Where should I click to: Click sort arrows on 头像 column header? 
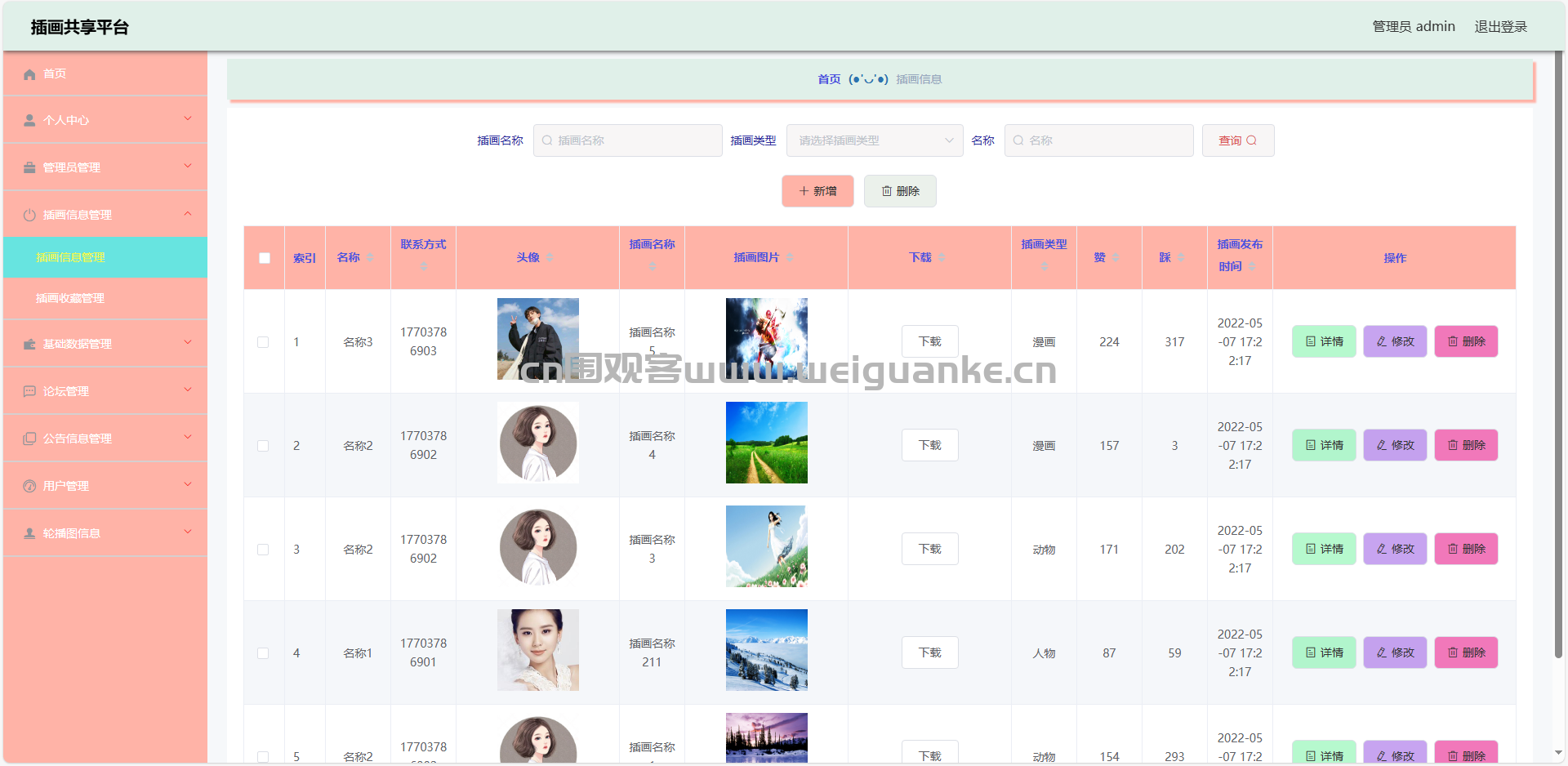pyautogui.click(x=550, y=258)
